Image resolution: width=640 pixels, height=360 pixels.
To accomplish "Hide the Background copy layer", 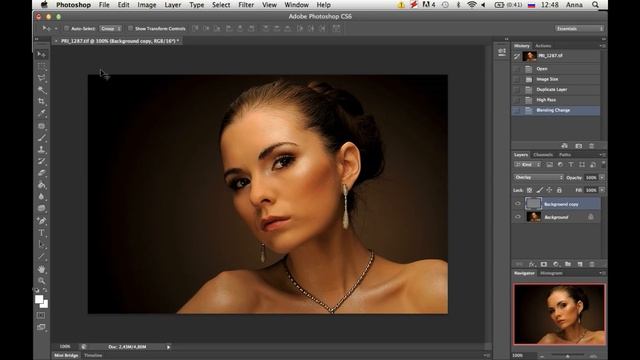I will (x=518, y=204).
